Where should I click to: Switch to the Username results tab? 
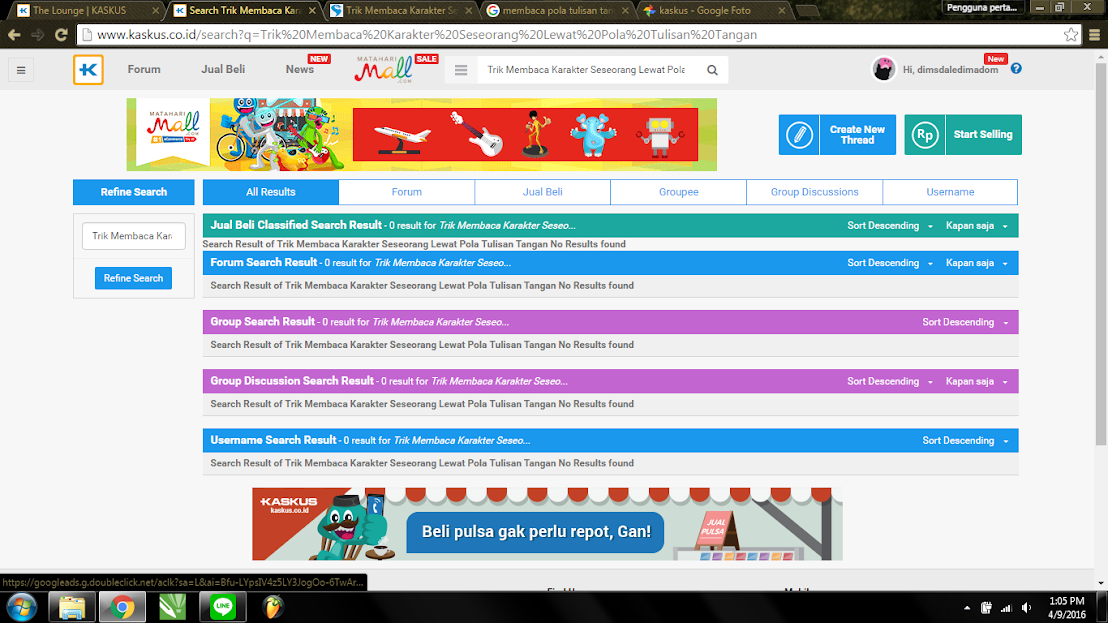(950, 192)
